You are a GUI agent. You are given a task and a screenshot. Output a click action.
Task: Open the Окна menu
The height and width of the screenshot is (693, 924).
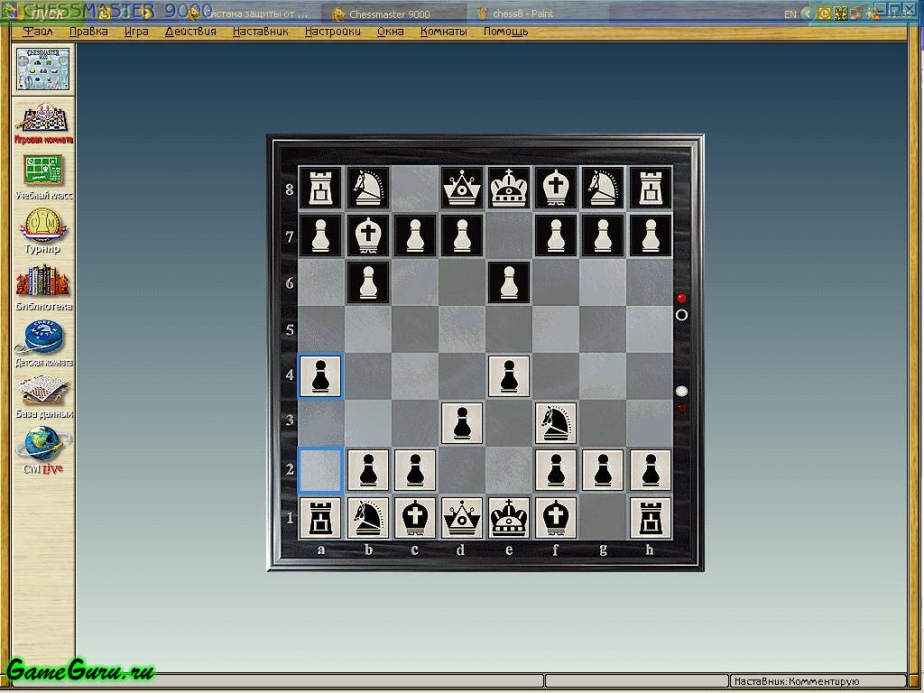pyautogui.click(x=390, y=32)
